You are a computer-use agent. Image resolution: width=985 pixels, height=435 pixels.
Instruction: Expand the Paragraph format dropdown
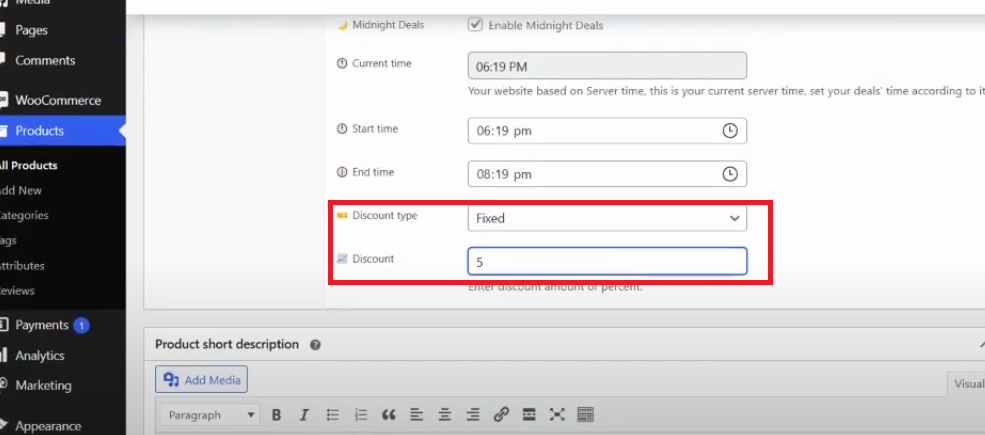(x=211, y=415)
